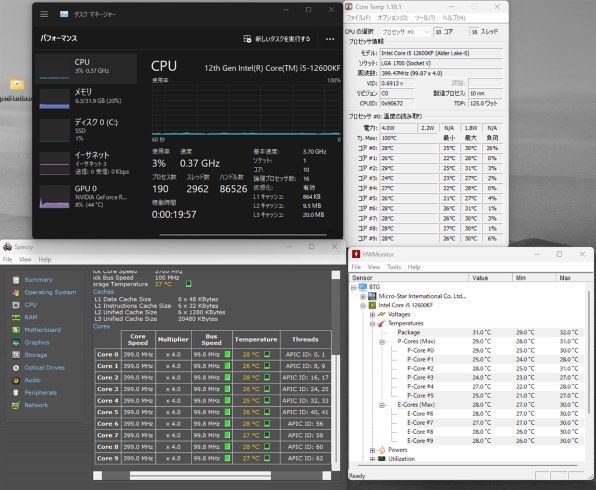
Task: Click Core 0 bus speed green indicator
Action: click(227, 354)
